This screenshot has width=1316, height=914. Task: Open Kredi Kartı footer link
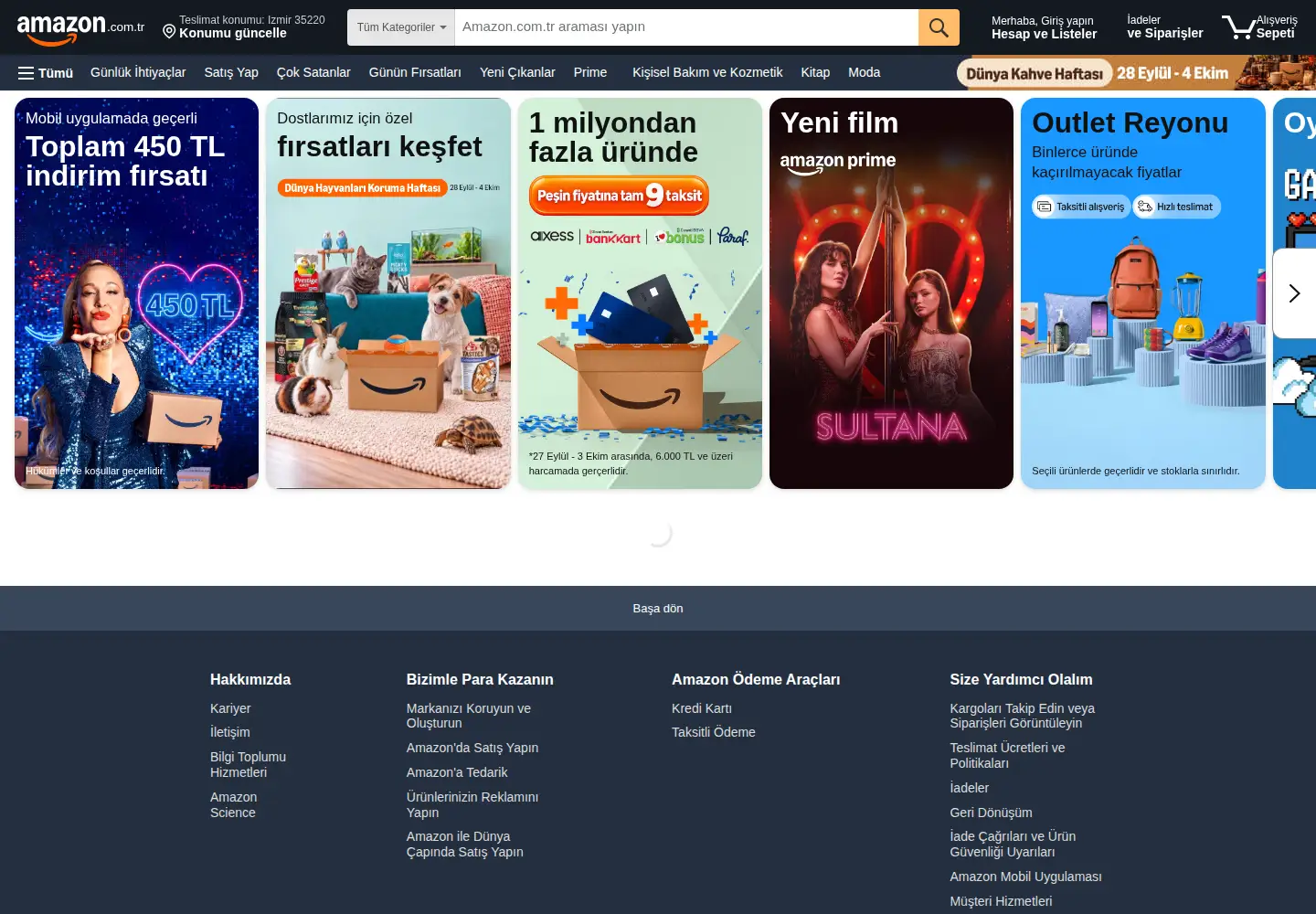pos(702,708)
